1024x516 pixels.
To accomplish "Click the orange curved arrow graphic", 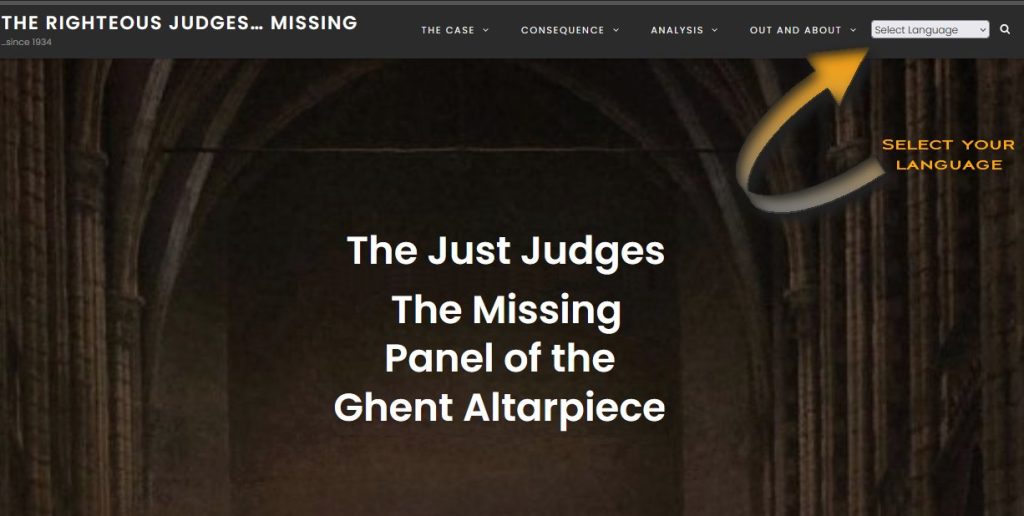I will [x=805, y=131].
